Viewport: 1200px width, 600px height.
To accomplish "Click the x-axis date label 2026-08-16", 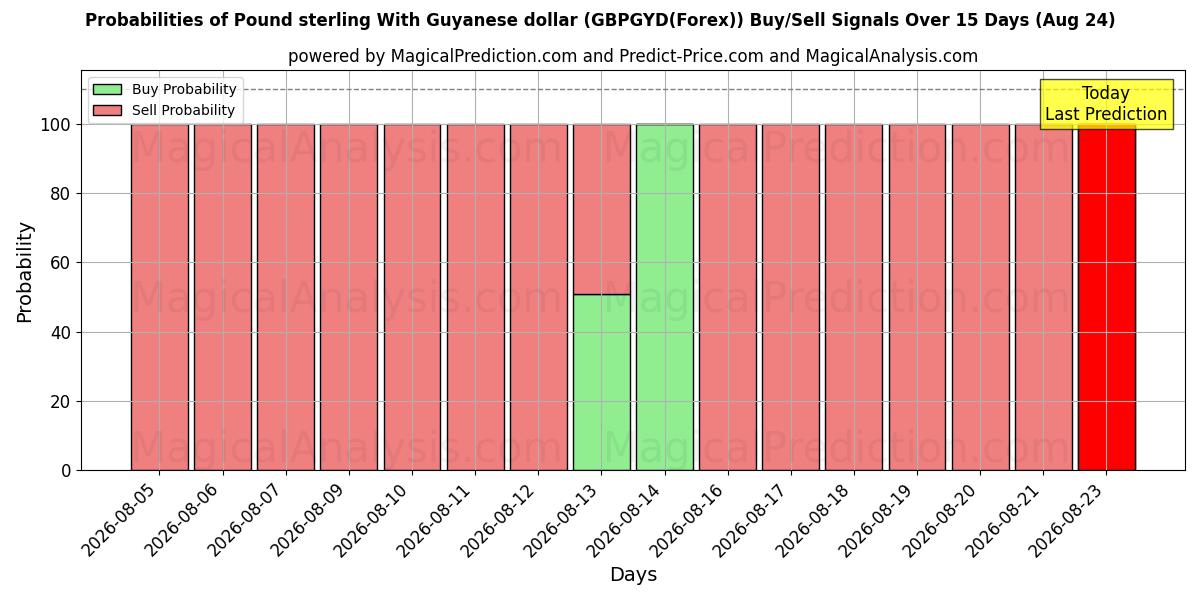I will pyautogui.click(x=690, y=518).
